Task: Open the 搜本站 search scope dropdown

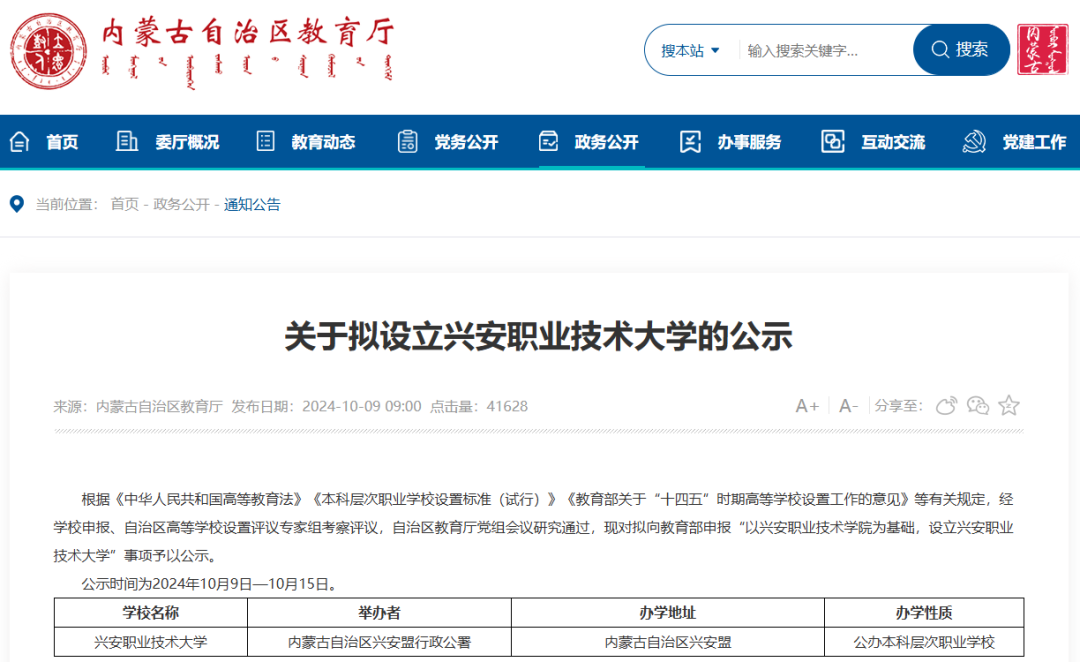Action: [685, 49]
